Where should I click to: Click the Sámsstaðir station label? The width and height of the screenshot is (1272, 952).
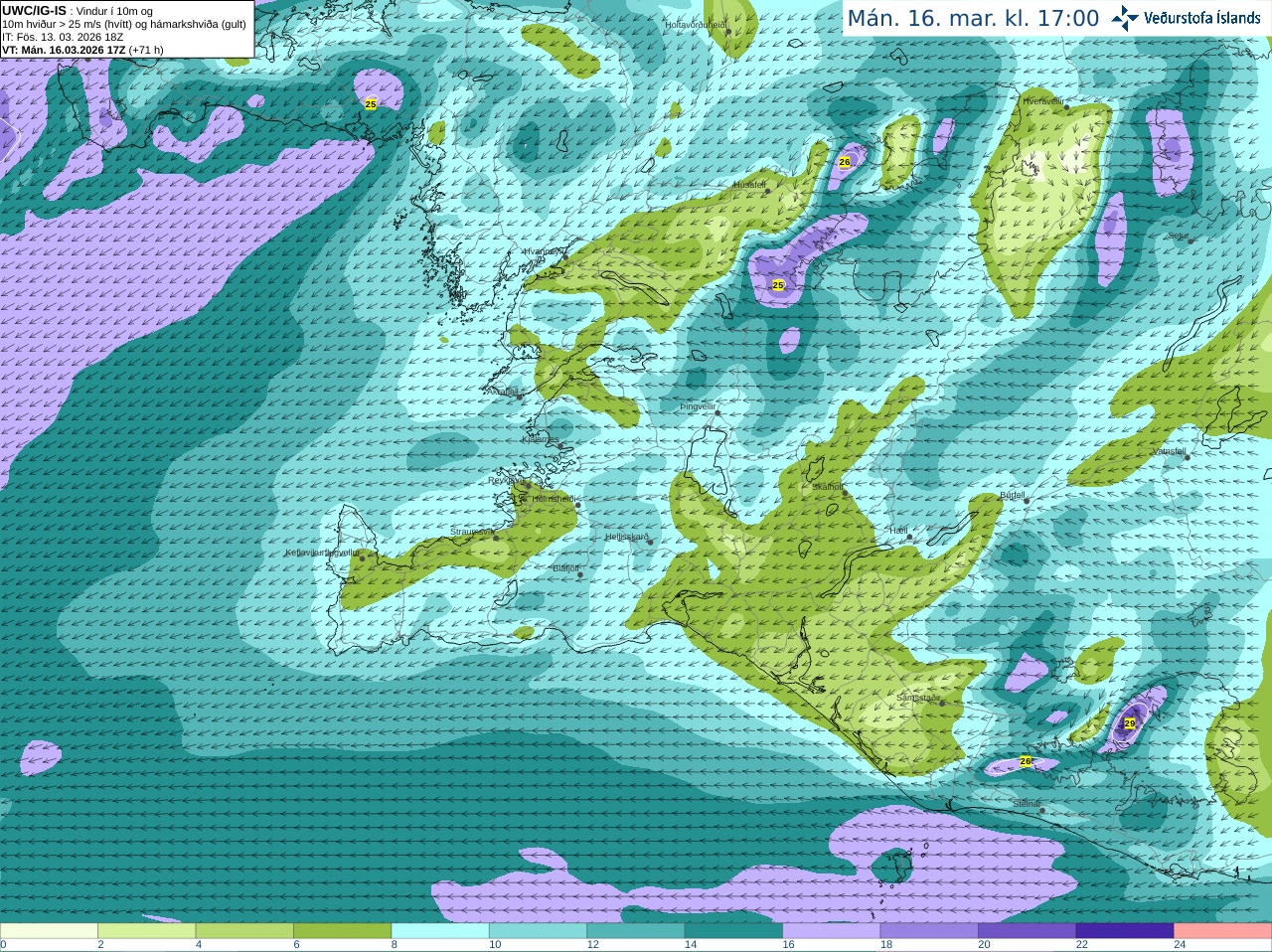pyautogui.click(x=918, y=698)
